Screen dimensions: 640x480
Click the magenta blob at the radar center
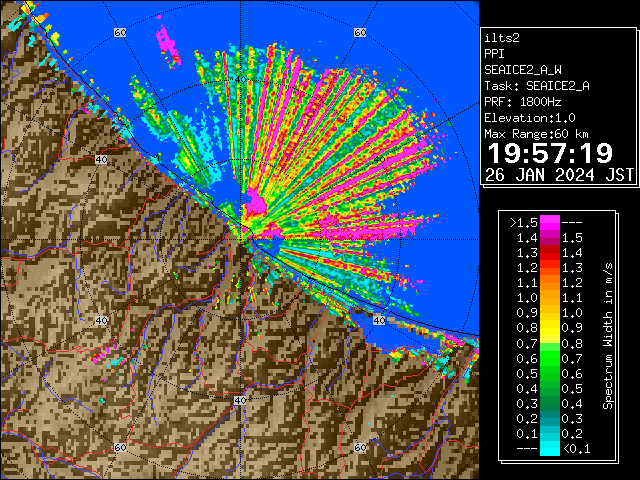pyautogui.click(x=256, y=202)
